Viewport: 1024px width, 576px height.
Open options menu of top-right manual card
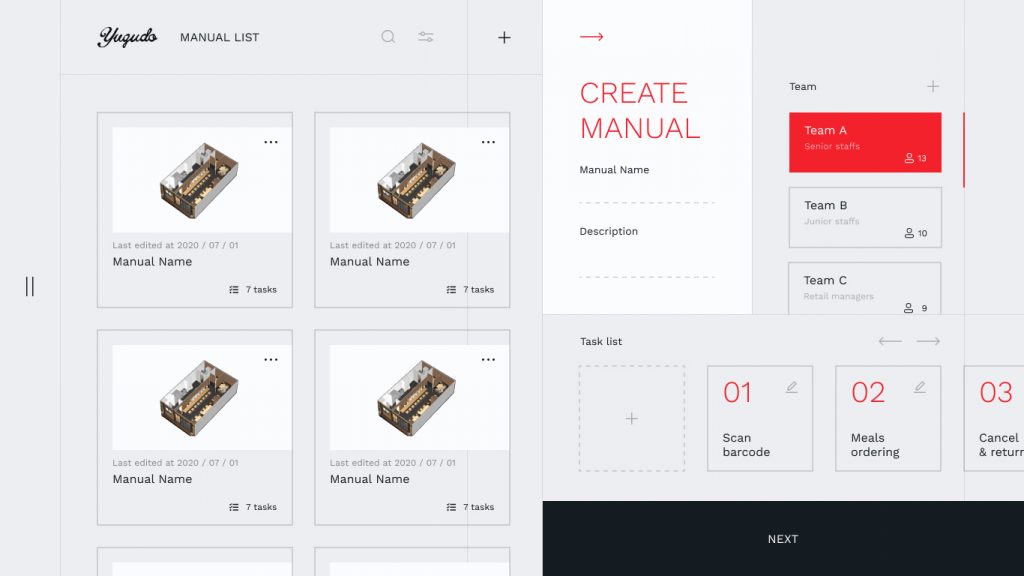pos(488,142)
